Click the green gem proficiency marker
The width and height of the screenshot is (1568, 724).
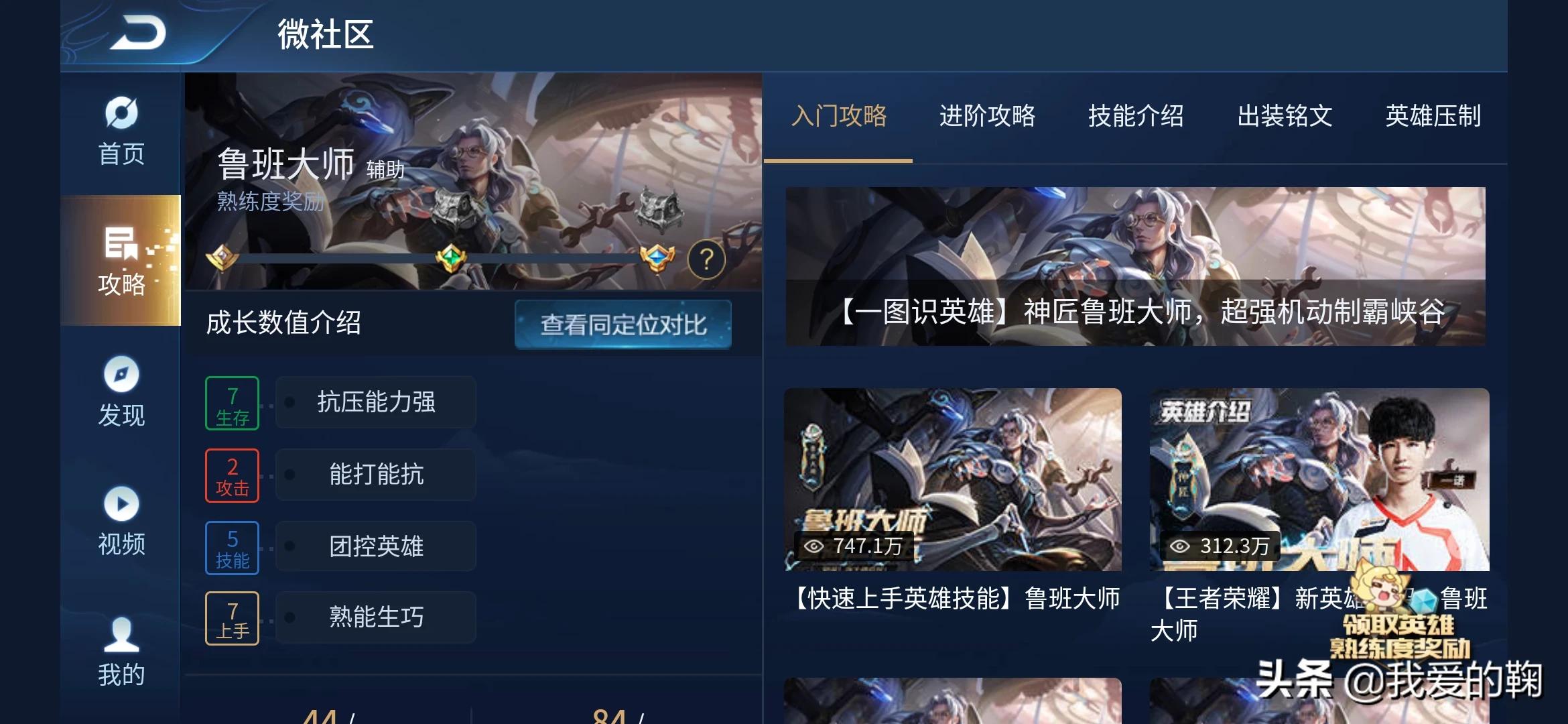point(451,257)
